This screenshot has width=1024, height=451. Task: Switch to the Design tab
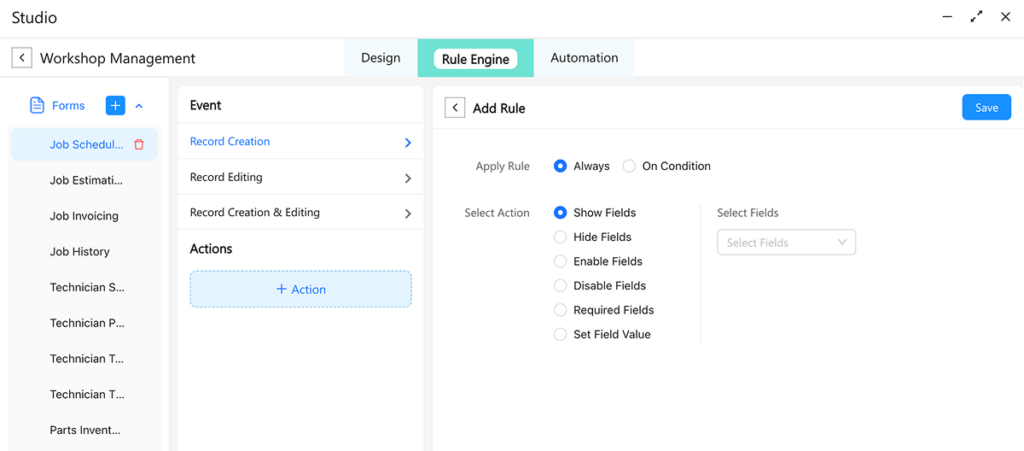pos(380,58)
